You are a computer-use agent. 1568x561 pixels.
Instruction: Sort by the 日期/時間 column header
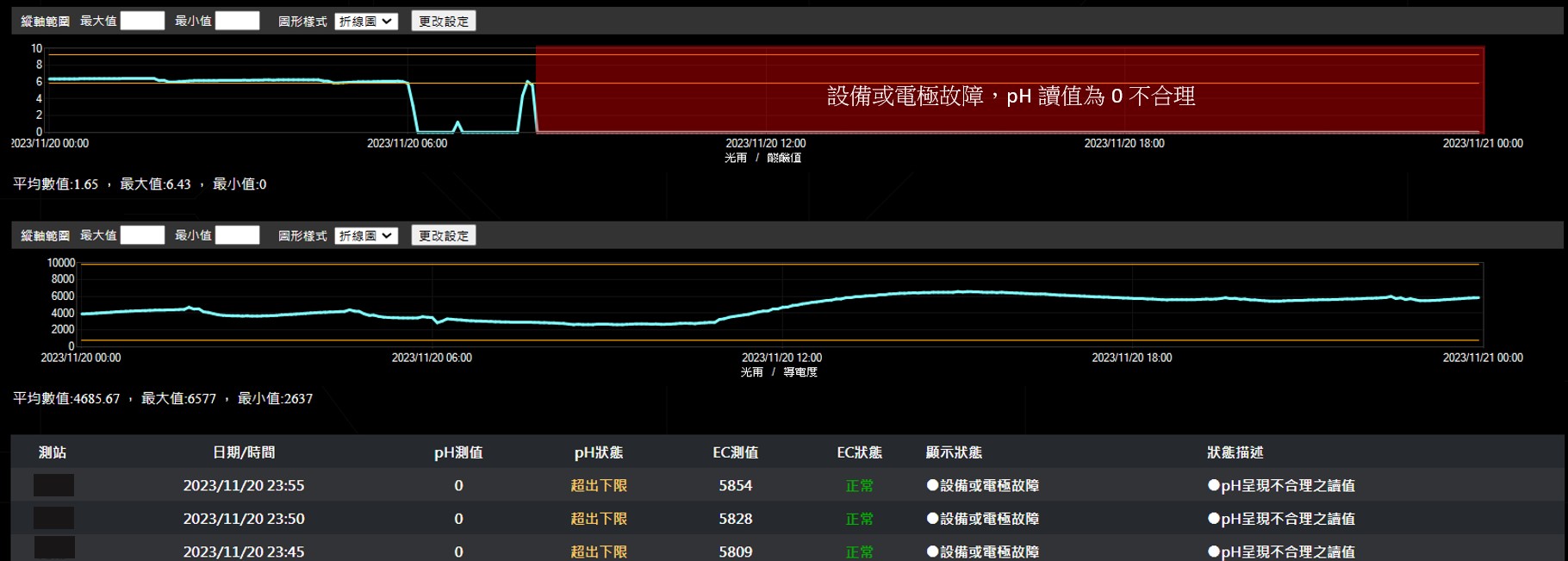click(244, 452)
